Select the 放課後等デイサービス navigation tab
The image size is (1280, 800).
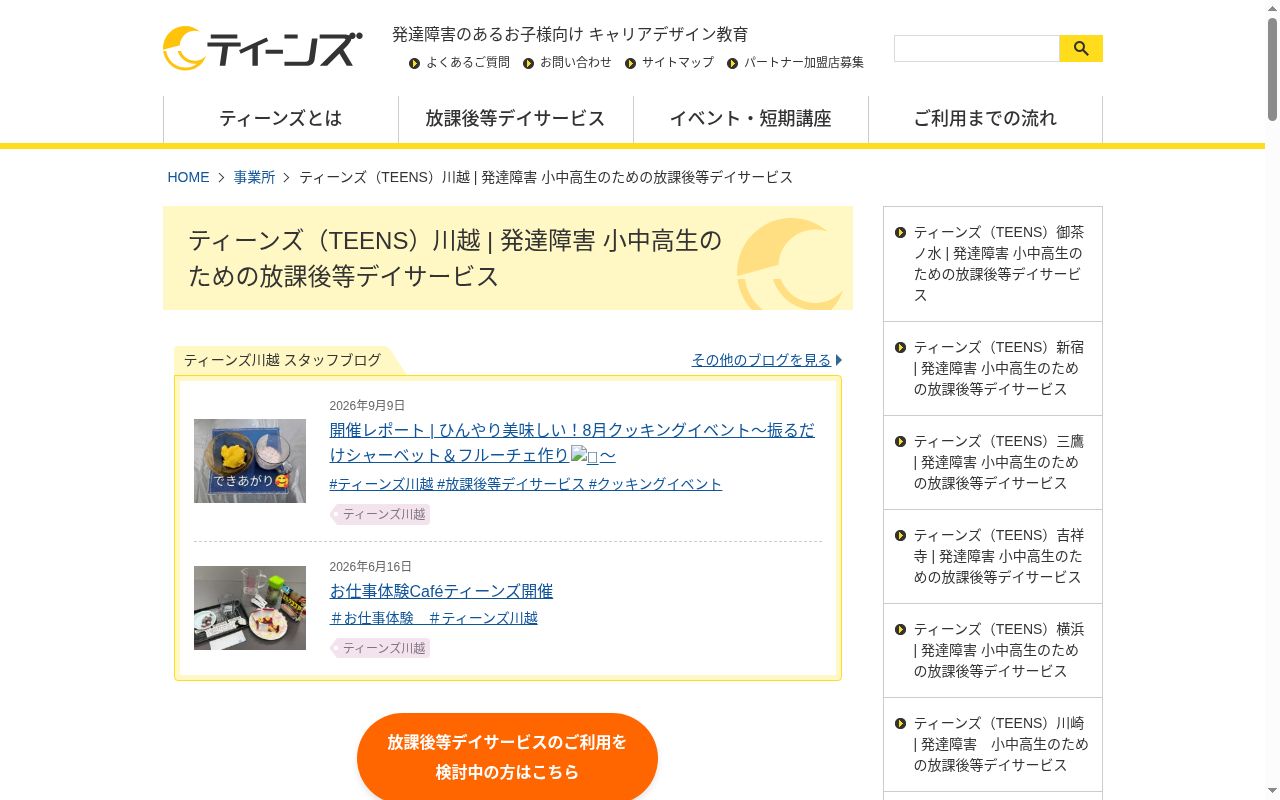(x=516, y=119)
